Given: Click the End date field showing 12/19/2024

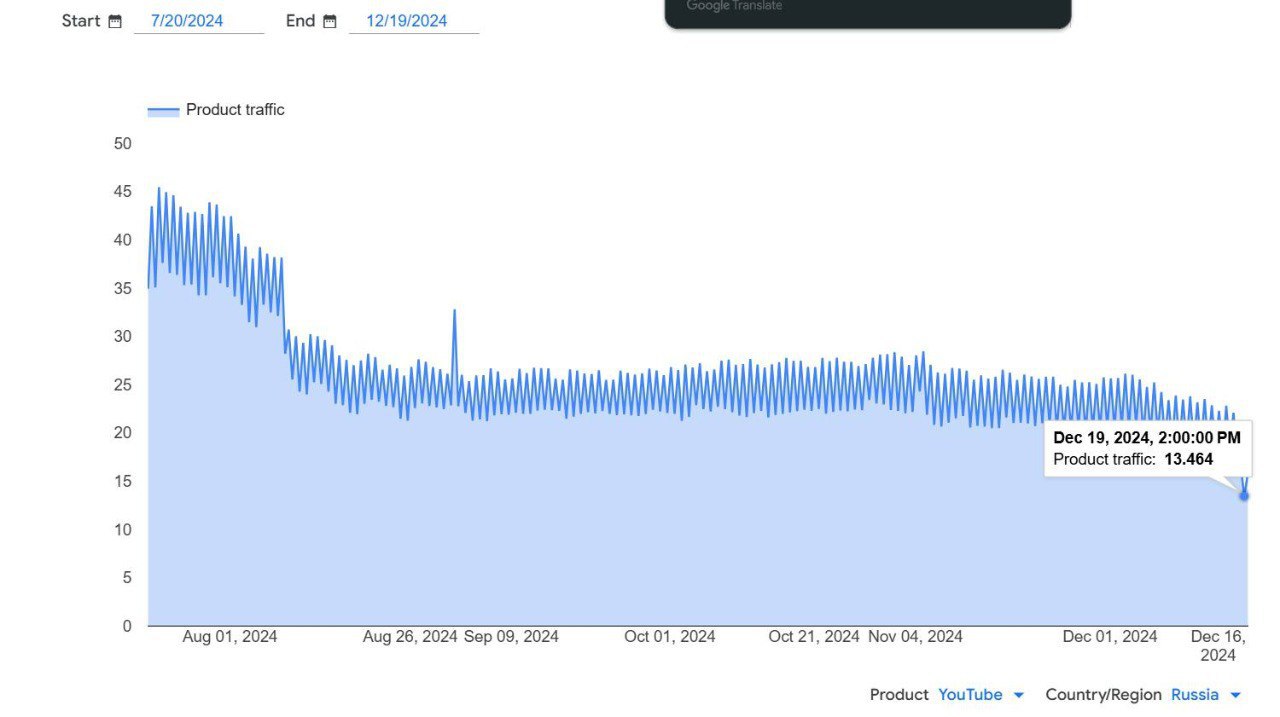Looking at the screenshot, I should click(413, 21).
